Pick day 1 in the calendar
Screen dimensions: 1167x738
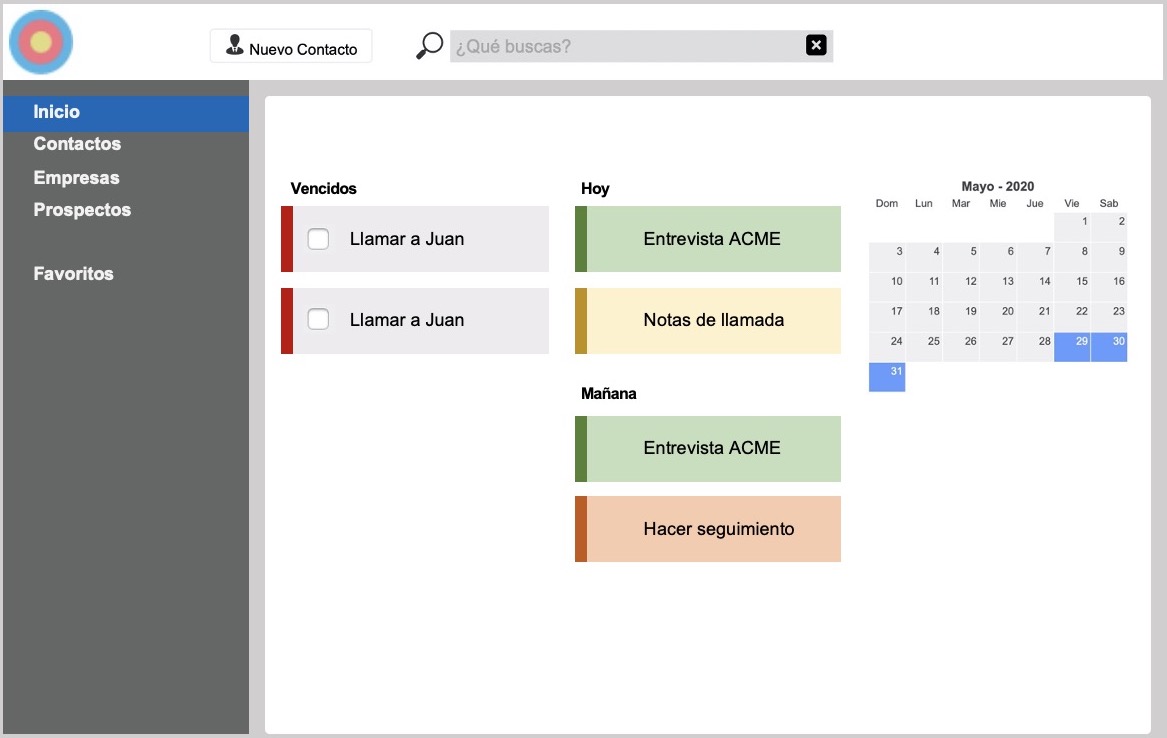[1072, 227]
